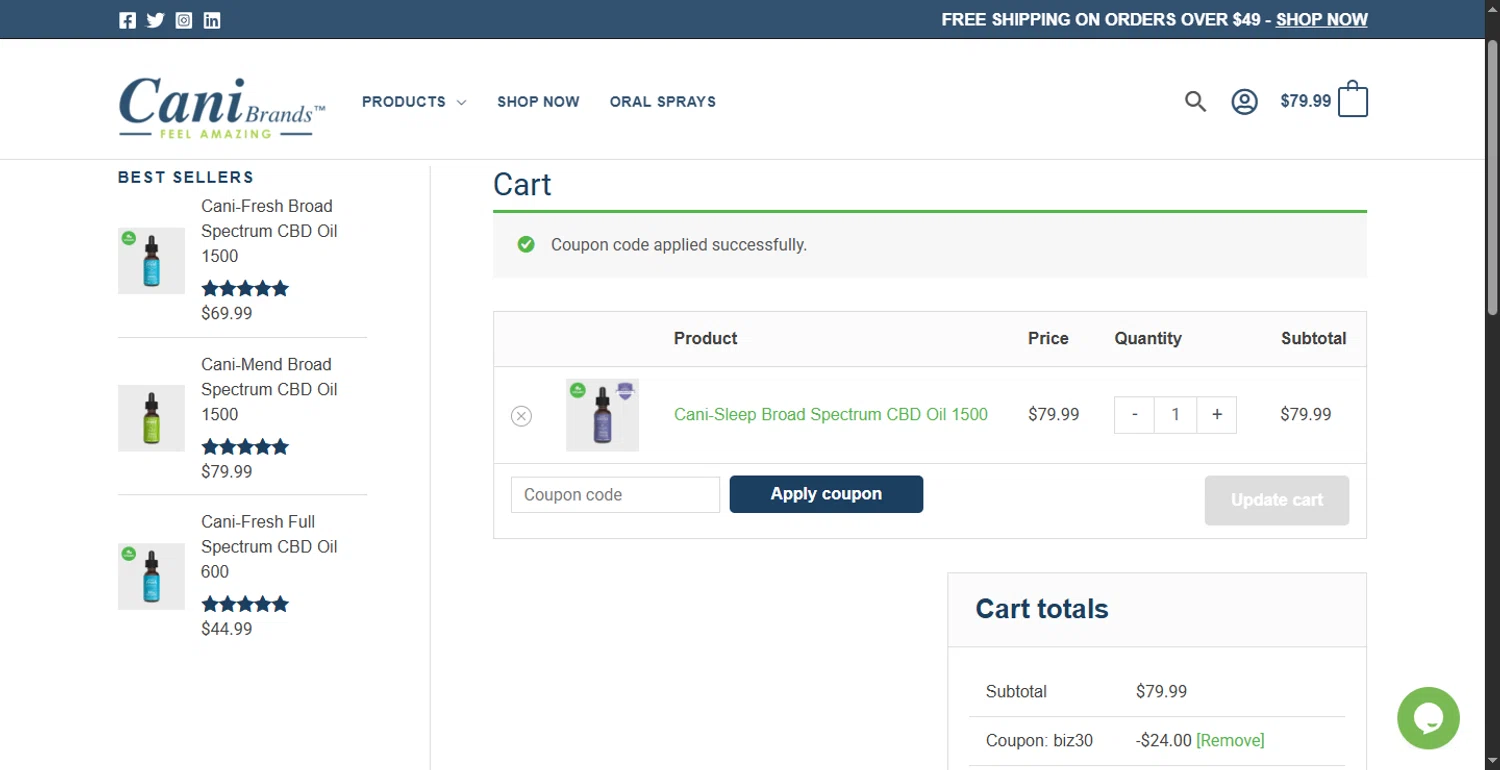Open the Facebook social icon
Viewport: 1500px width, 770px height.
pos(127,20)
